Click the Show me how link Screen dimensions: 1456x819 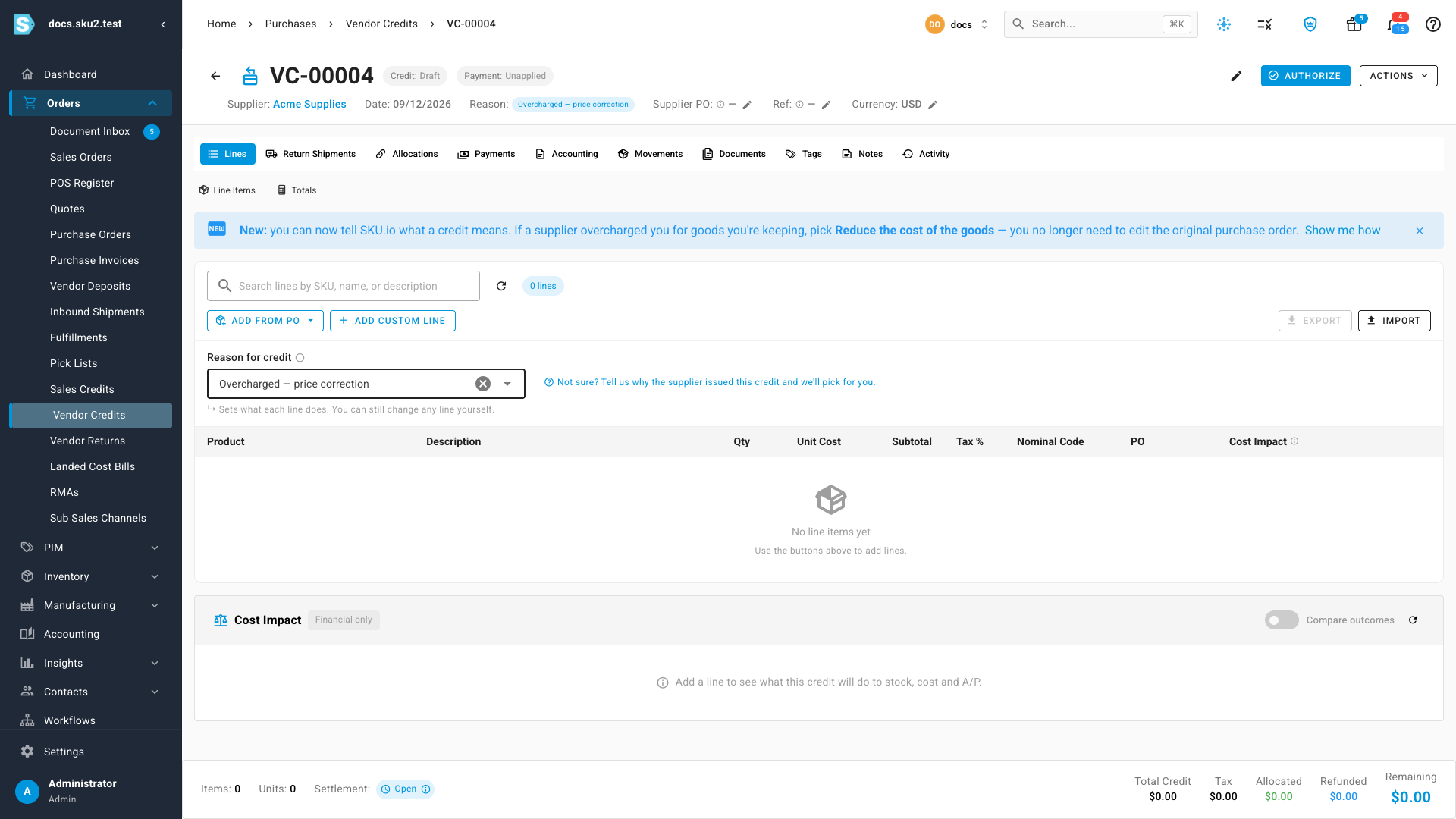tap(1342, 231)
